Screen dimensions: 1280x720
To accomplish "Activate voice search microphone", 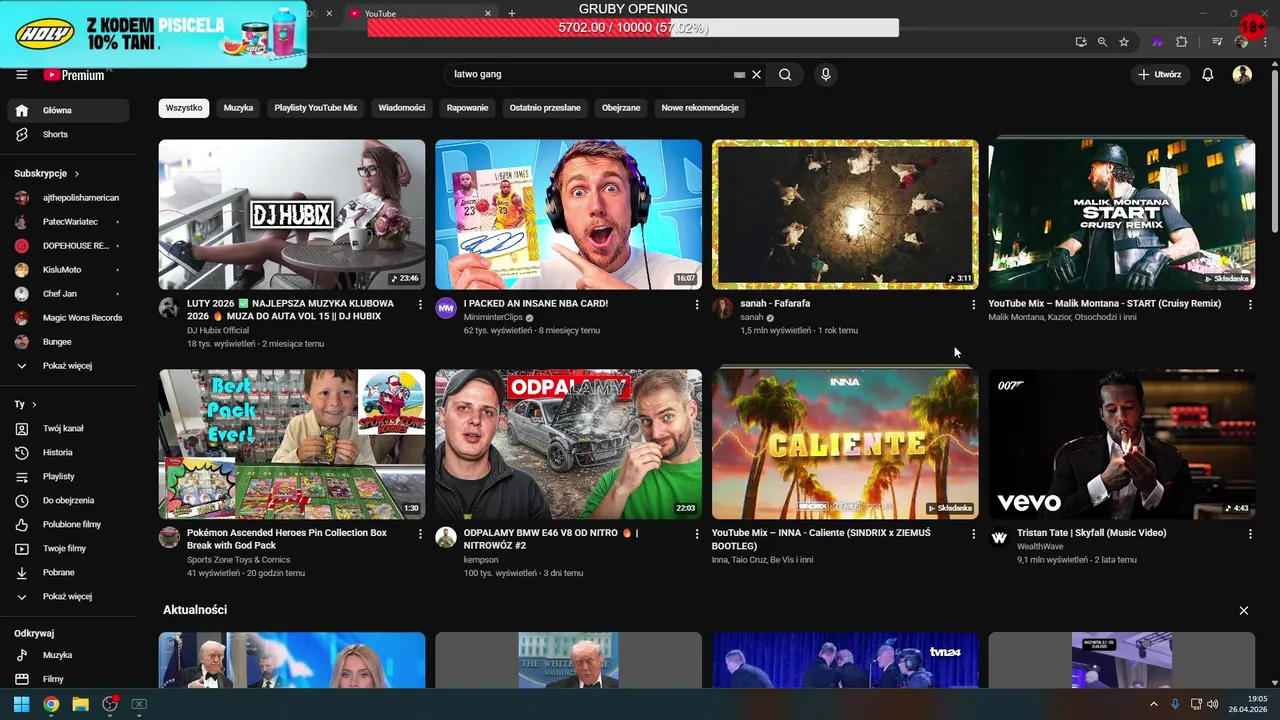I will pos(825,75).
